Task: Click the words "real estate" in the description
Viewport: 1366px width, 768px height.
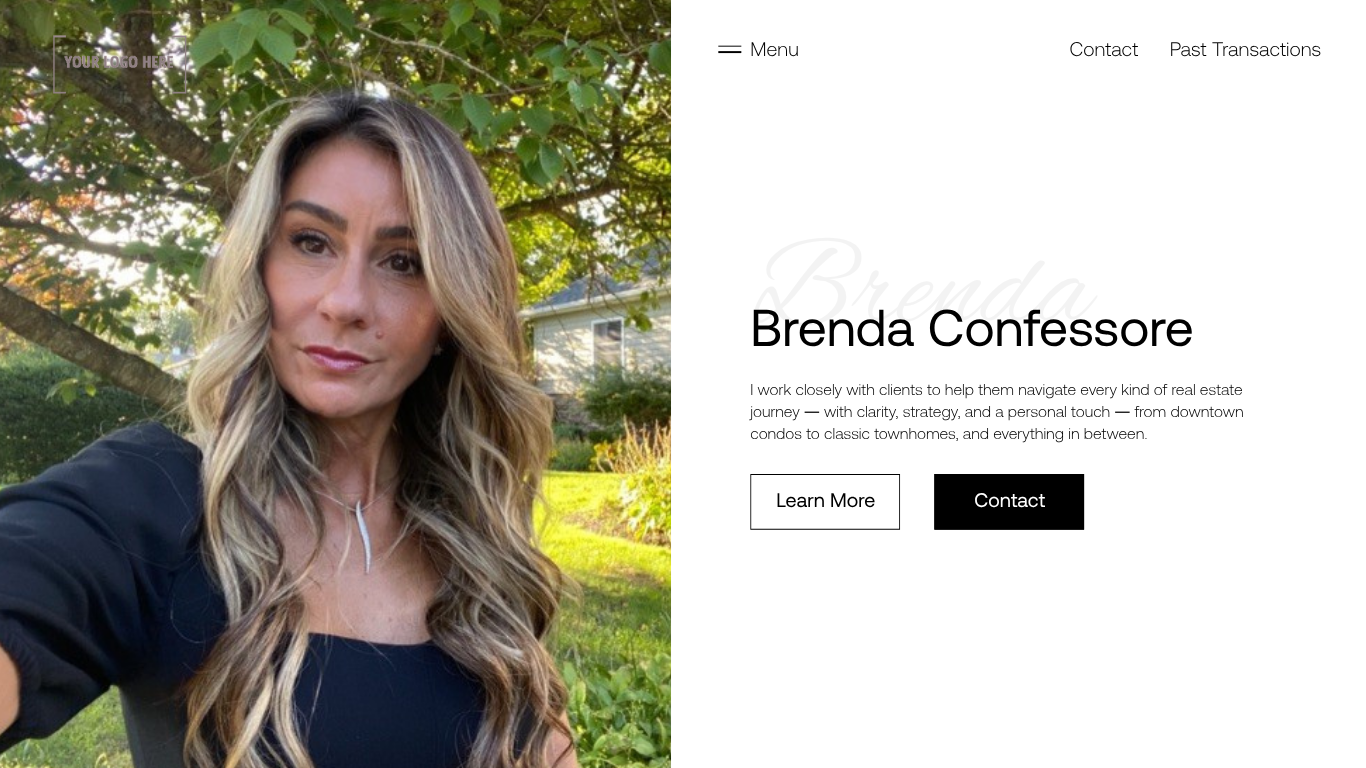Action: pyautogui.click(x=1207, y=389)
